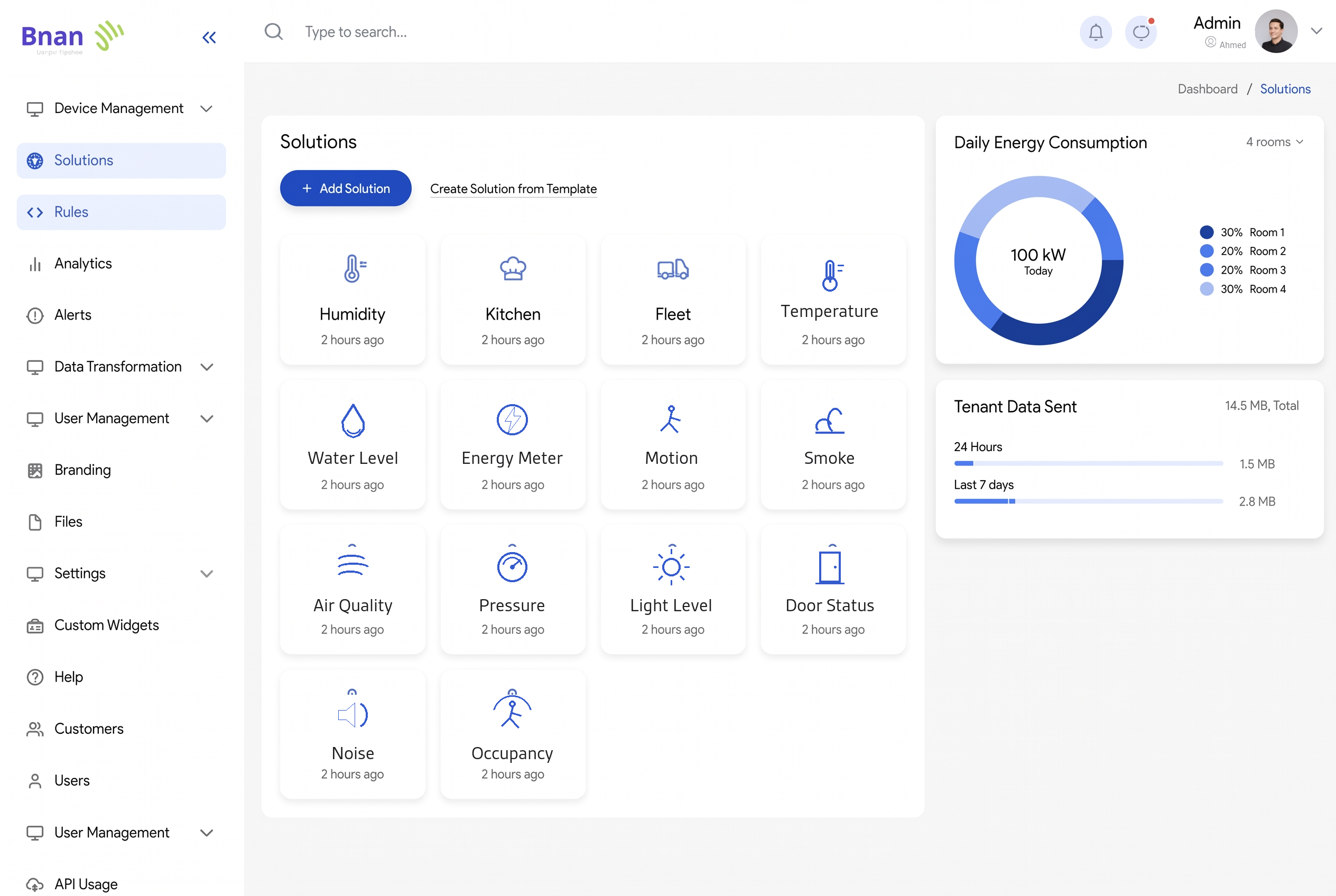The width and height of the screenshot is (1336, 896).
Task: Click the Alerts exclamation icon
Action: coord(35,315)
